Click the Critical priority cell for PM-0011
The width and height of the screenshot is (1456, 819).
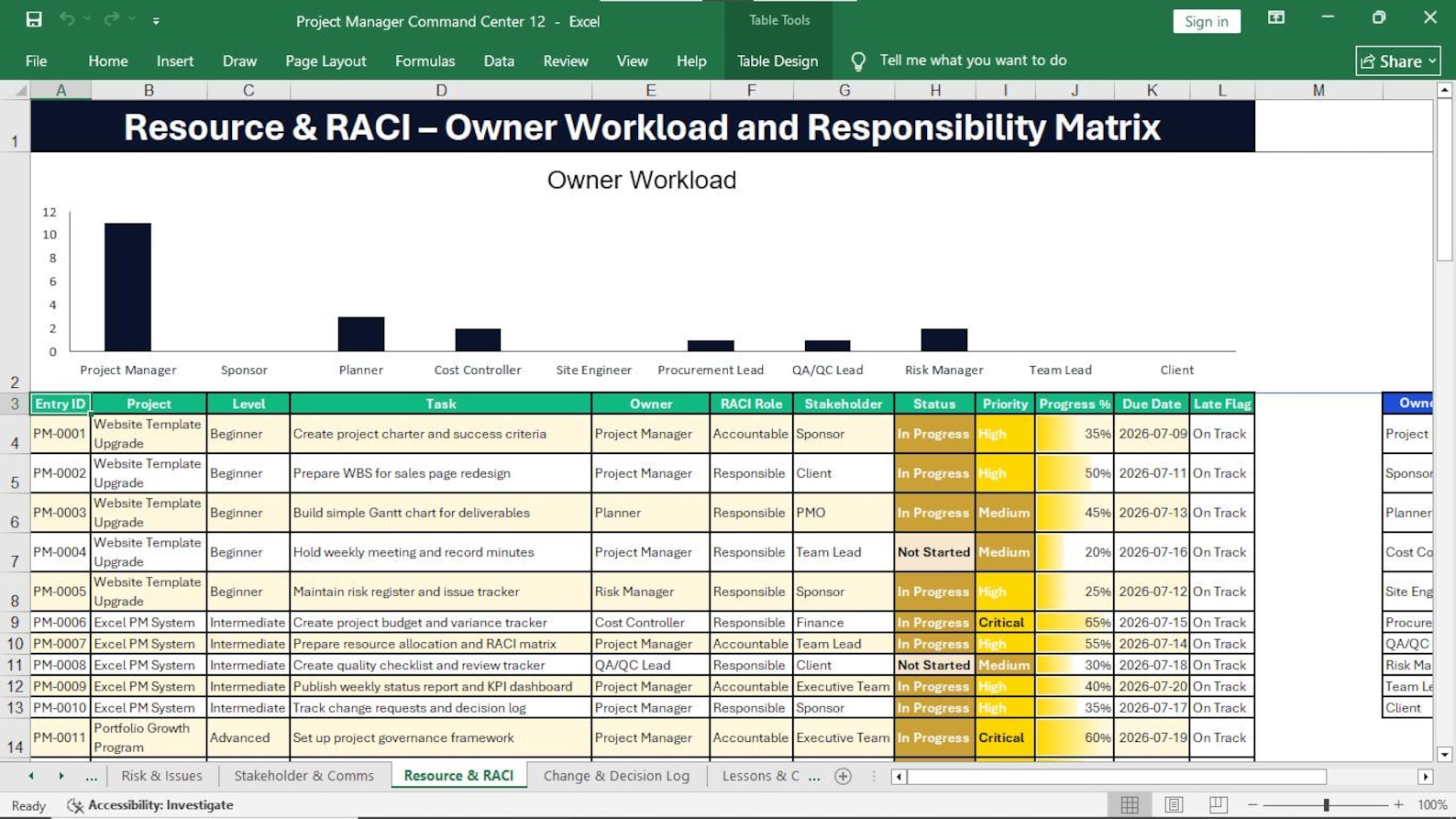pos(1005,737)
